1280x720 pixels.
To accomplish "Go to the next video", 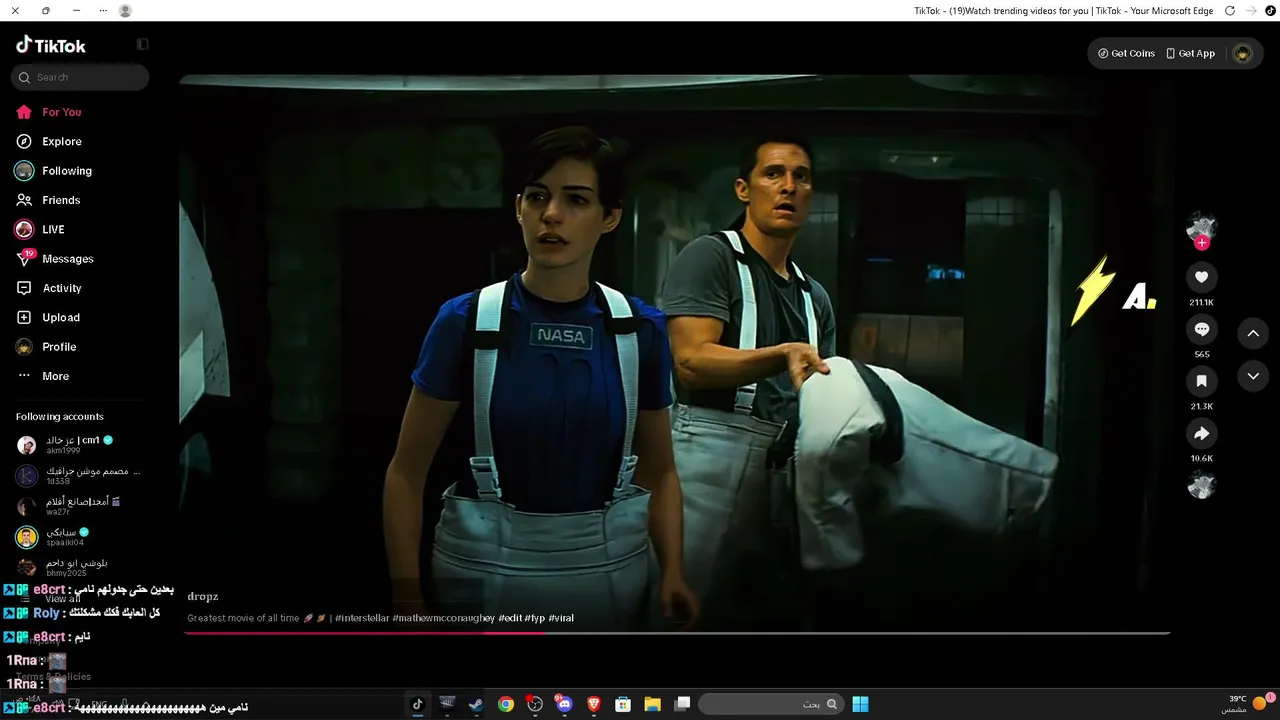I will tap(1253, 376).
